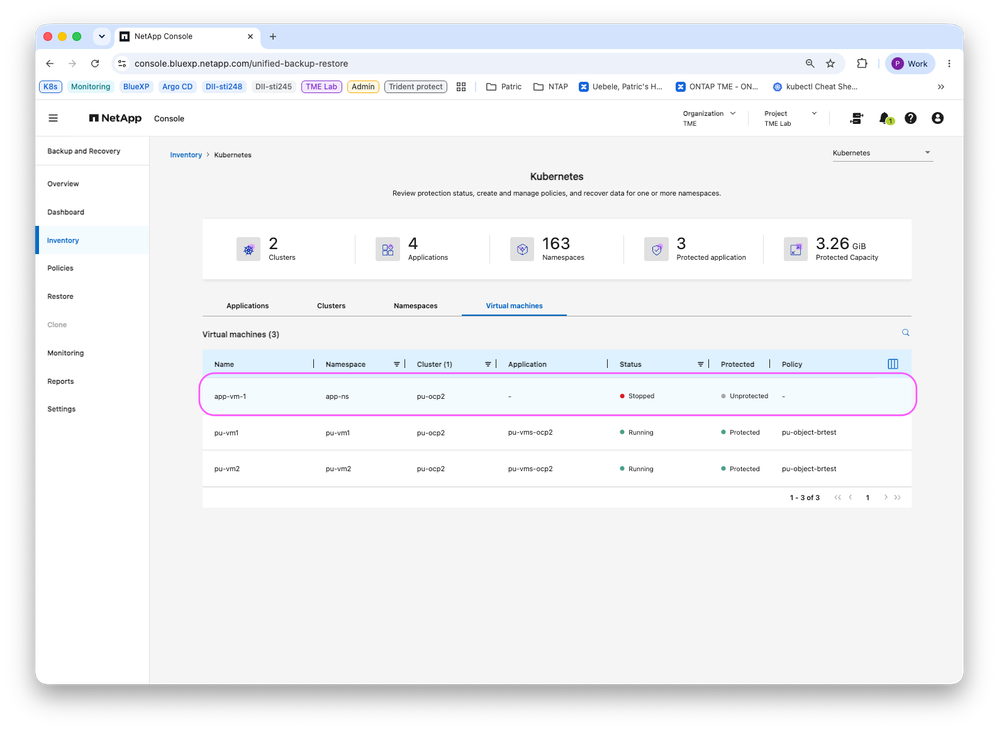Switch to the Applications tab
The width and height of the screenshot is (999, 731).
pyautogui.click(x=247, y=306)
